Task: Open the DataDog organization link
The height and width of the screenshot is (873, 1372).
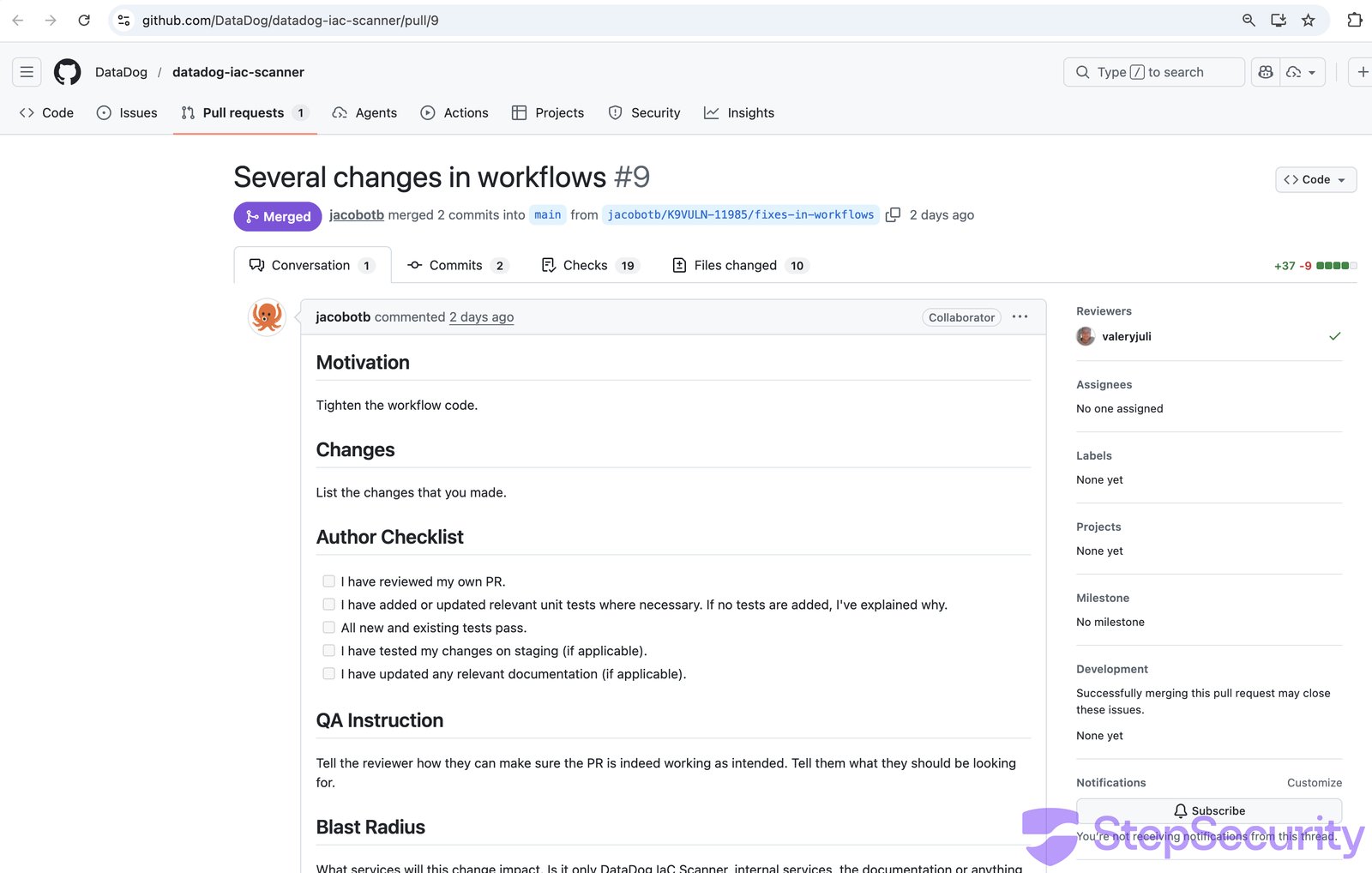Action: 121,72
